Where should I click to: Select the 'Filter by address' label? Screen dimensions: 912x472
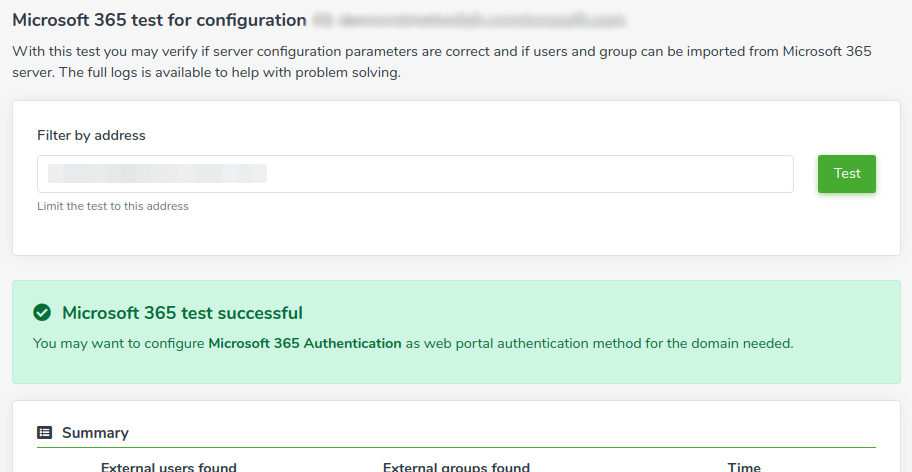[91, 135]
